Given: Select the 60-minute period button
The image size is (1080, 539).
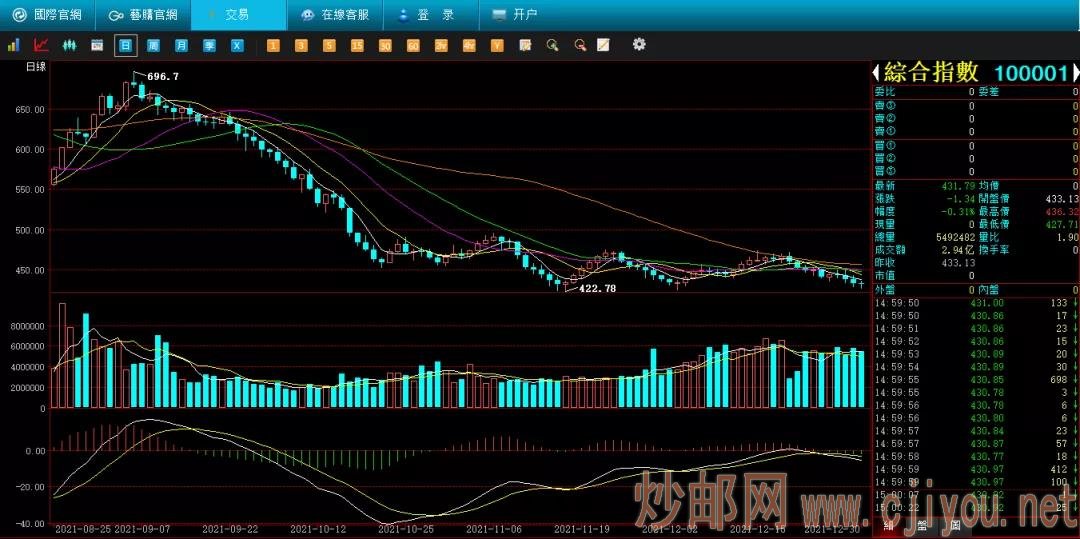Looking at the screenshot, I should (413, 45).
